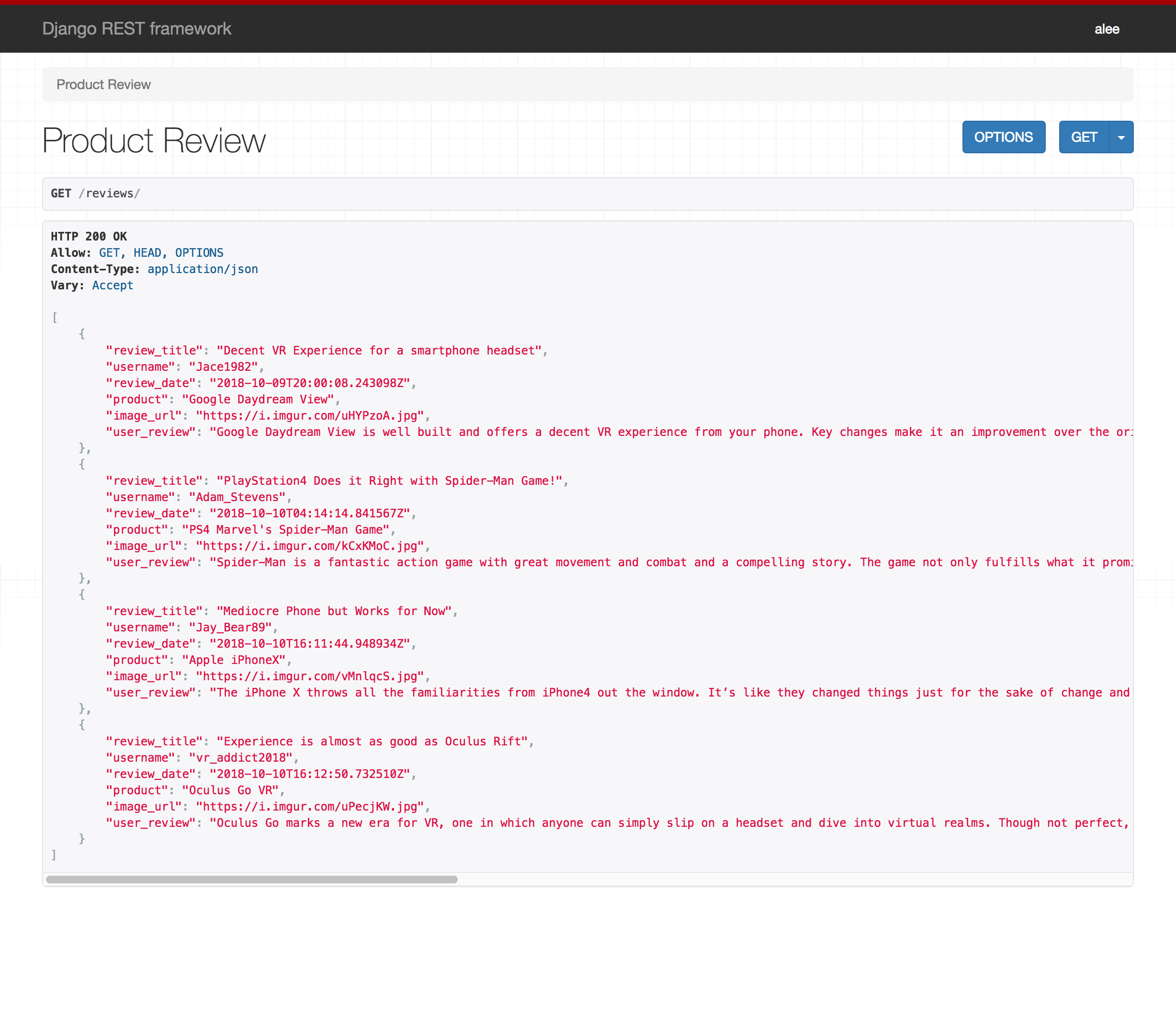
Task: Select the Product Review breadcrumb
Action: [x=103, y=84]
